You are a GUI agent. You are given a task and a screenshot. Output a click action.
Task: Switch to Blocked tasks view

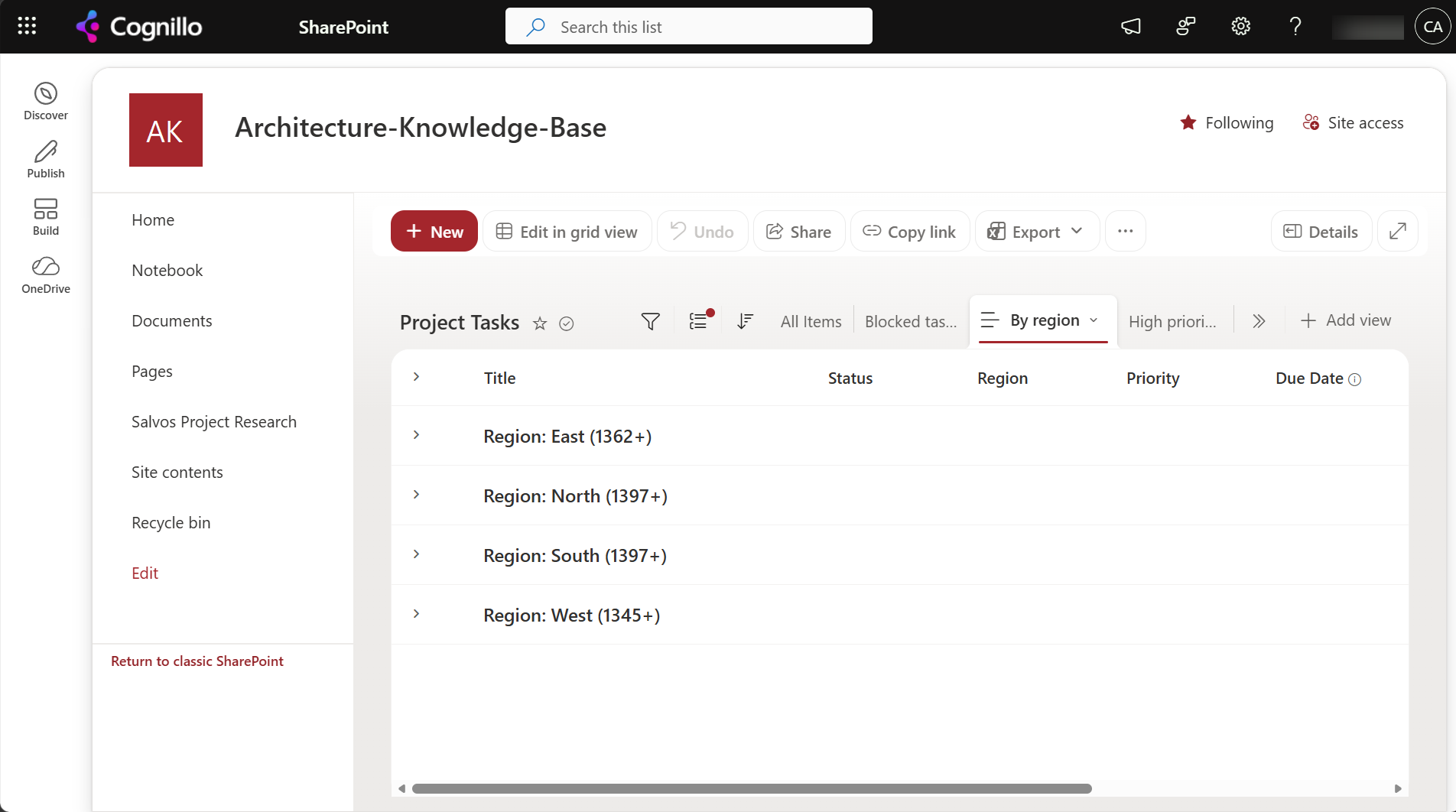pos(911,322)
